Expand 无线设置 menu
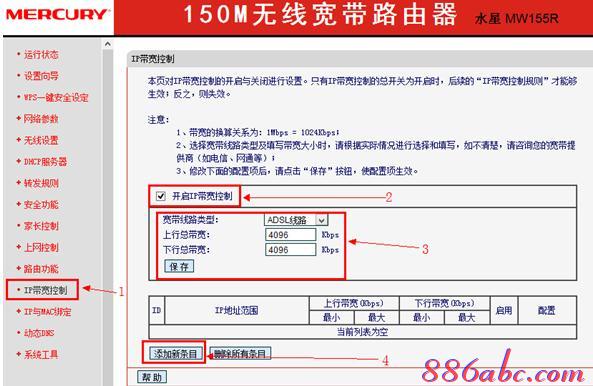 click(x=41, y=140)
